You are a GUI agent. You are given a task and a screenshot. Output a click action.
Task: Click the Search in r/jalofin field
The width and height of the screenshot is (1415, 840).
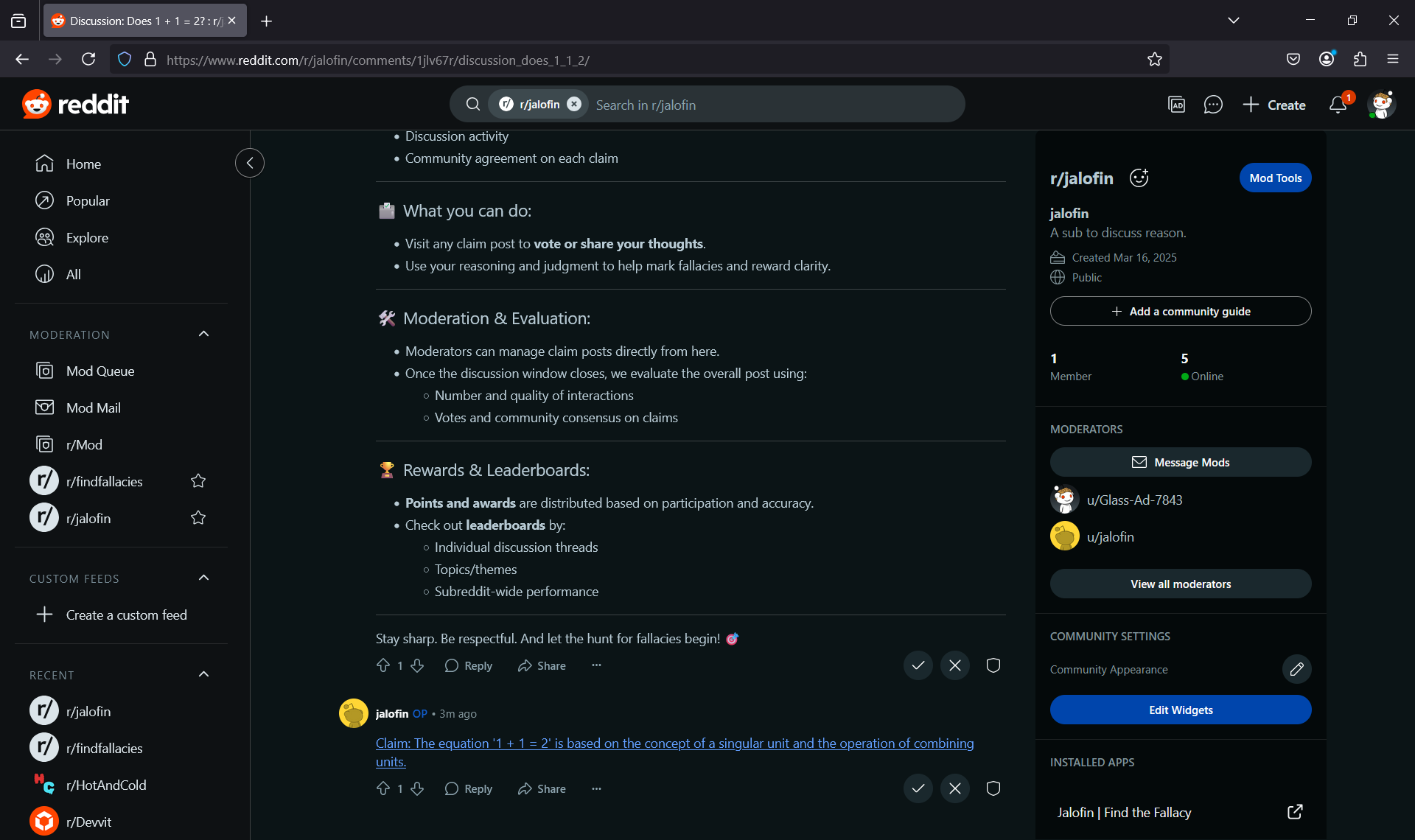(774, 105)
